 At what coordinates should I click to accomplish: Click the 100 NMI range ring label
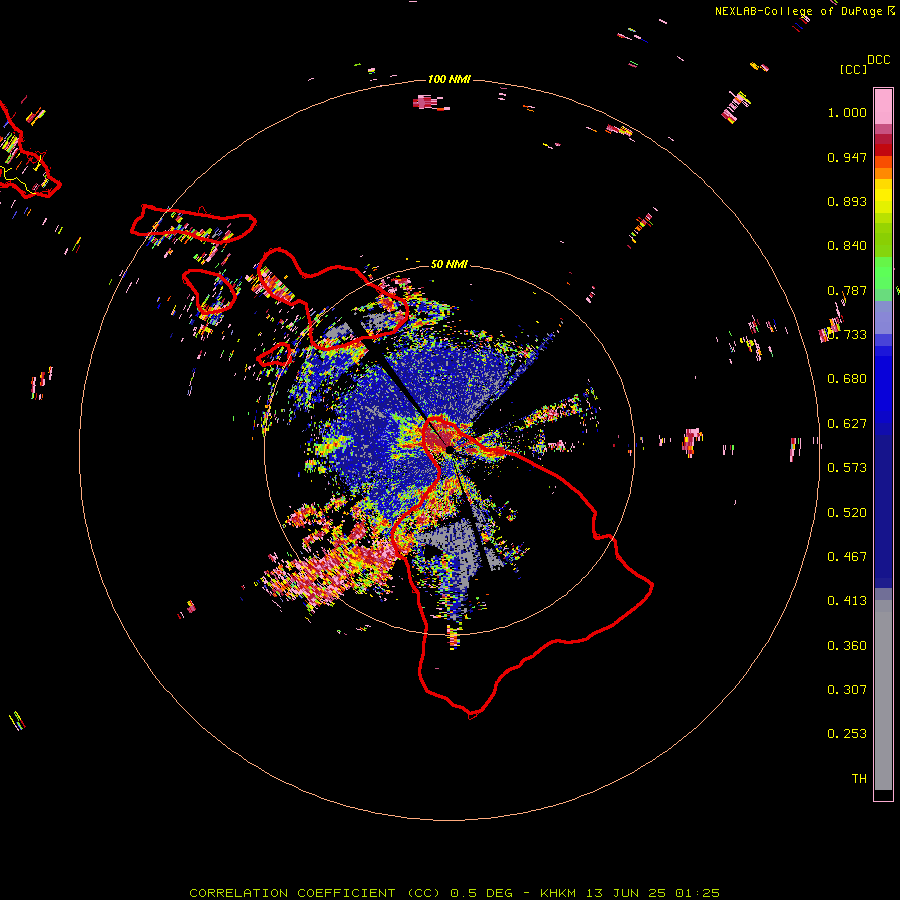click(449, 79)
